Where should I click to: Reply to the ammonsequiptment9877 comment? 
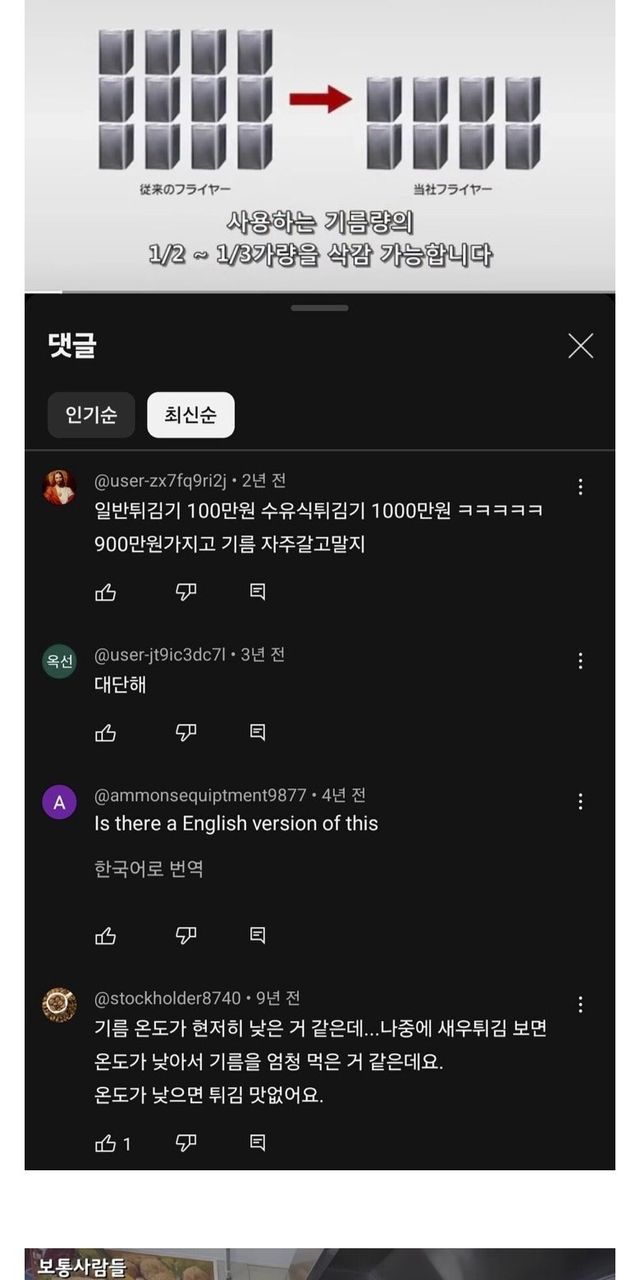point(257,935)
